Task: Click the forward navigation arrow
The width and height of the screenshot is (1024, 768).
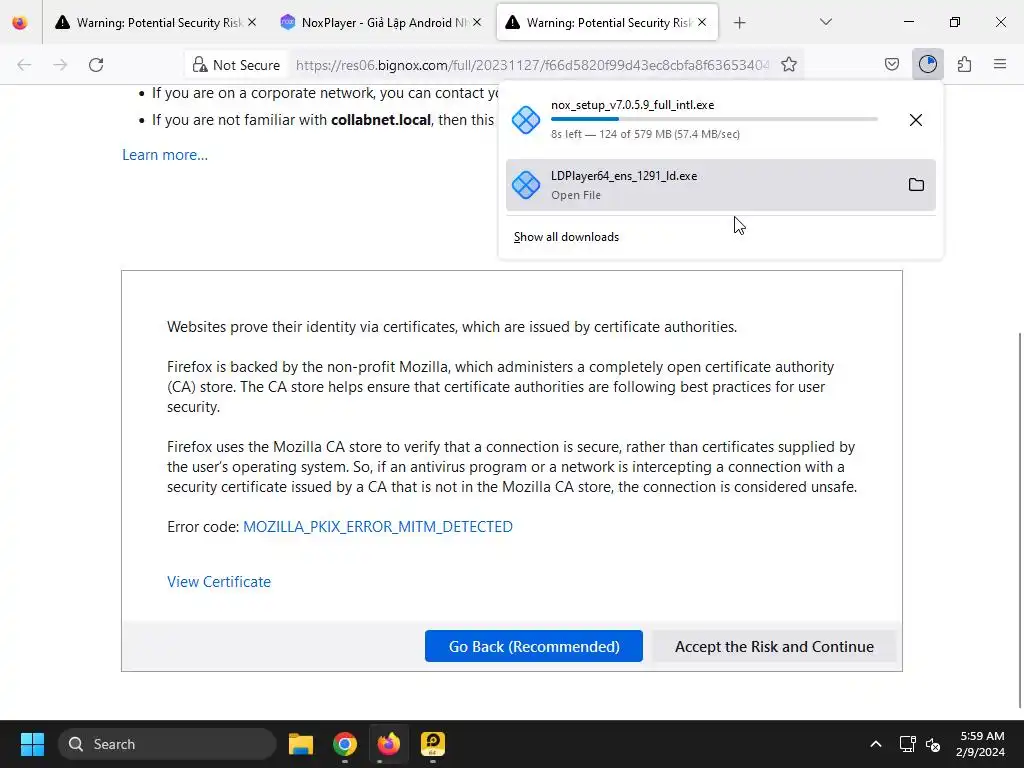Action: tap(60, 65)
